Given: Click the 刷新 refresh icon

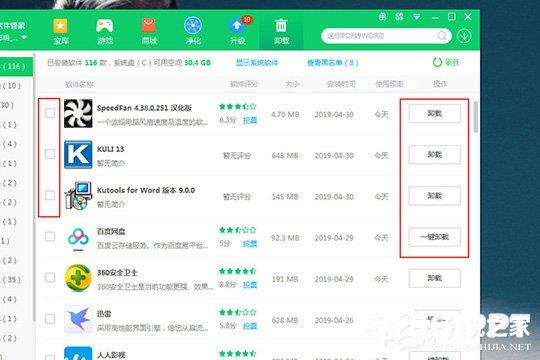Looking at the screenshot, I should (437, 62).
